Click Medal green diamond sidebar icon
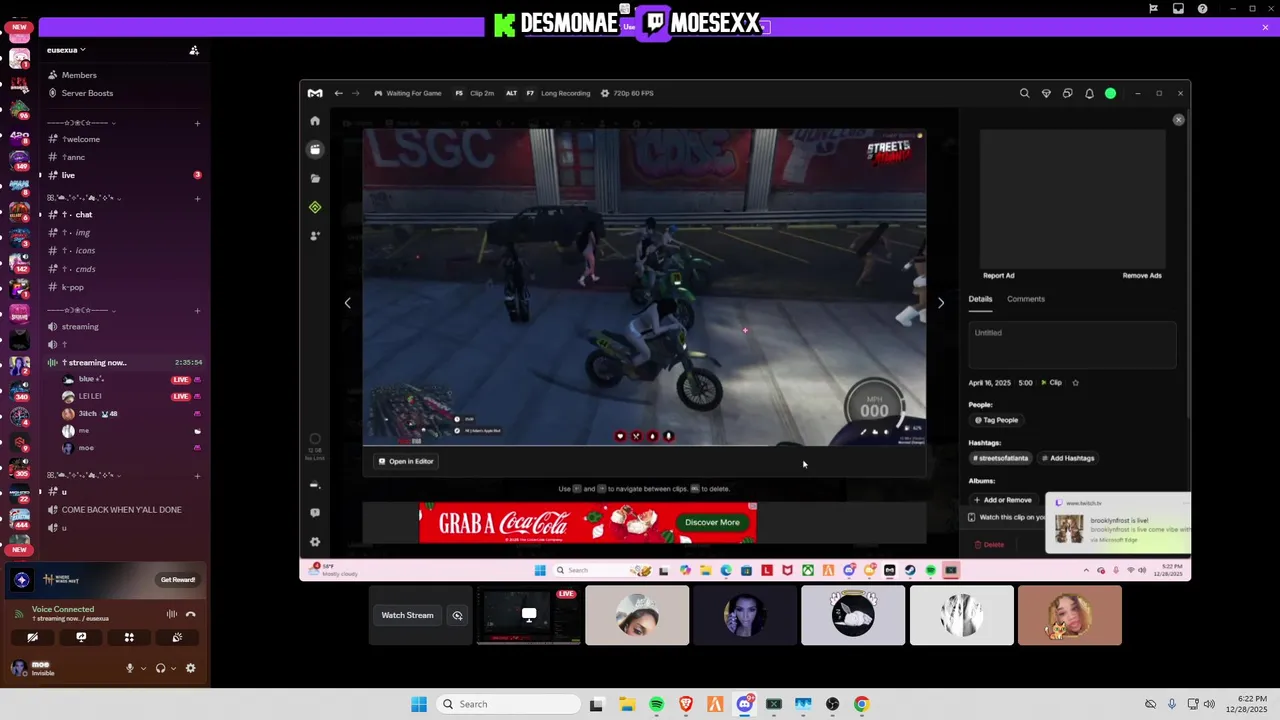Viewport: 1280px width, 720px height. click(315, 207)
